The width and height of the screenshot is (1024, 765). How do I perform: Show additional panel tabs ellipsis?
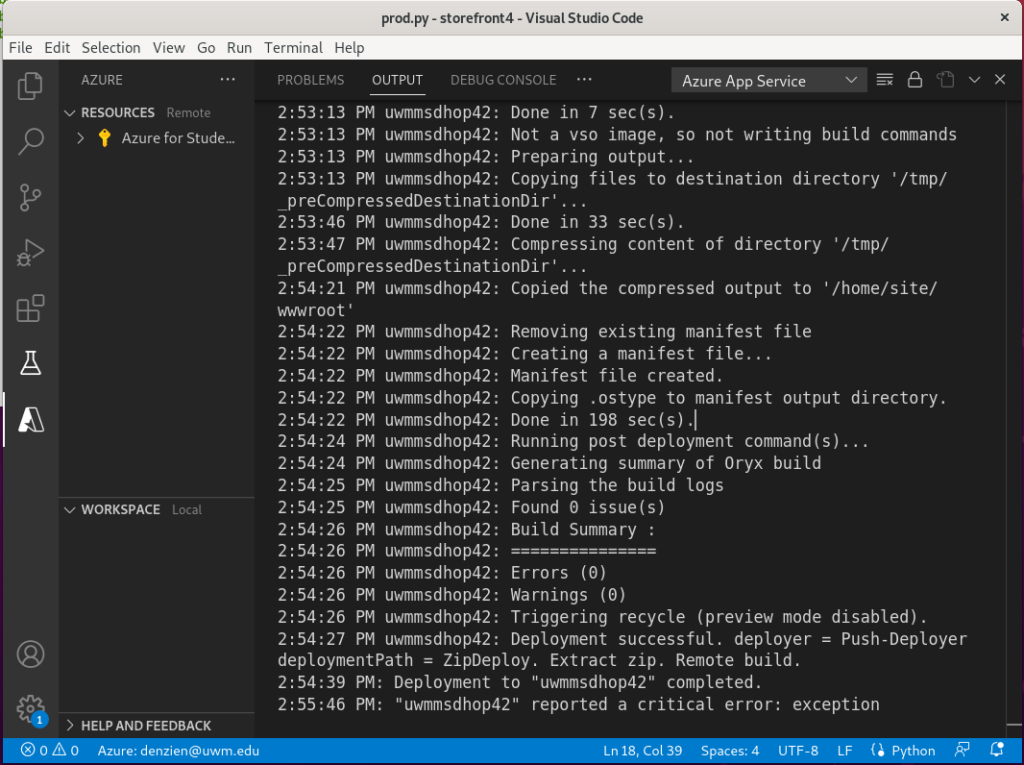tap(584, 79)
